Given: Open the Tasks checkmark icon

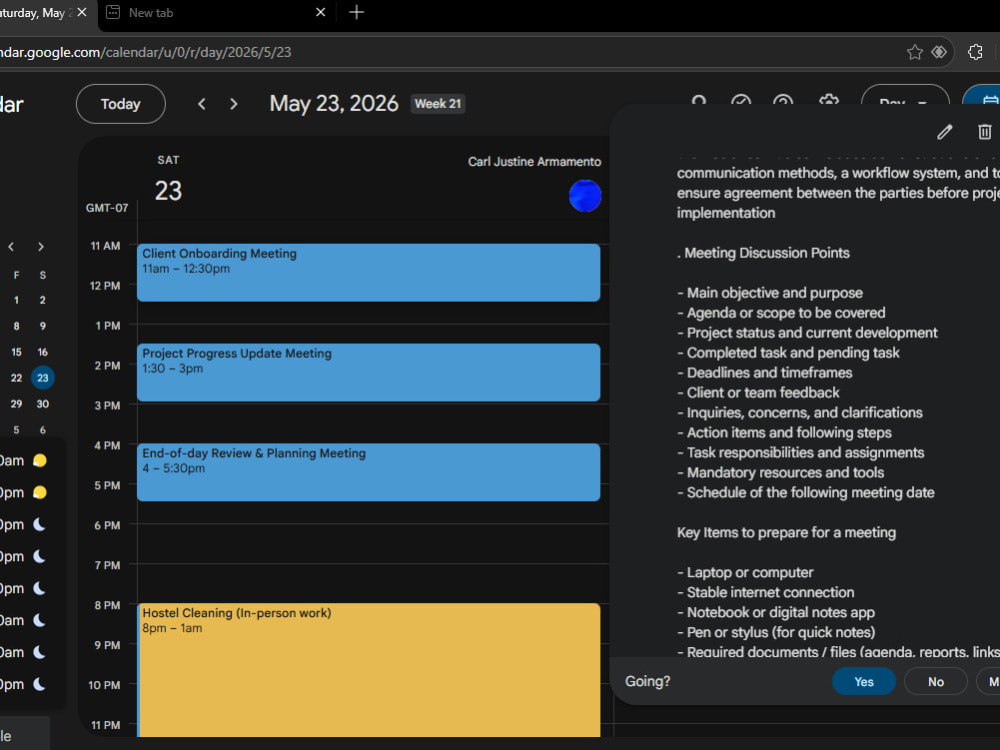Looking at the screenshot, I should 741,102.
